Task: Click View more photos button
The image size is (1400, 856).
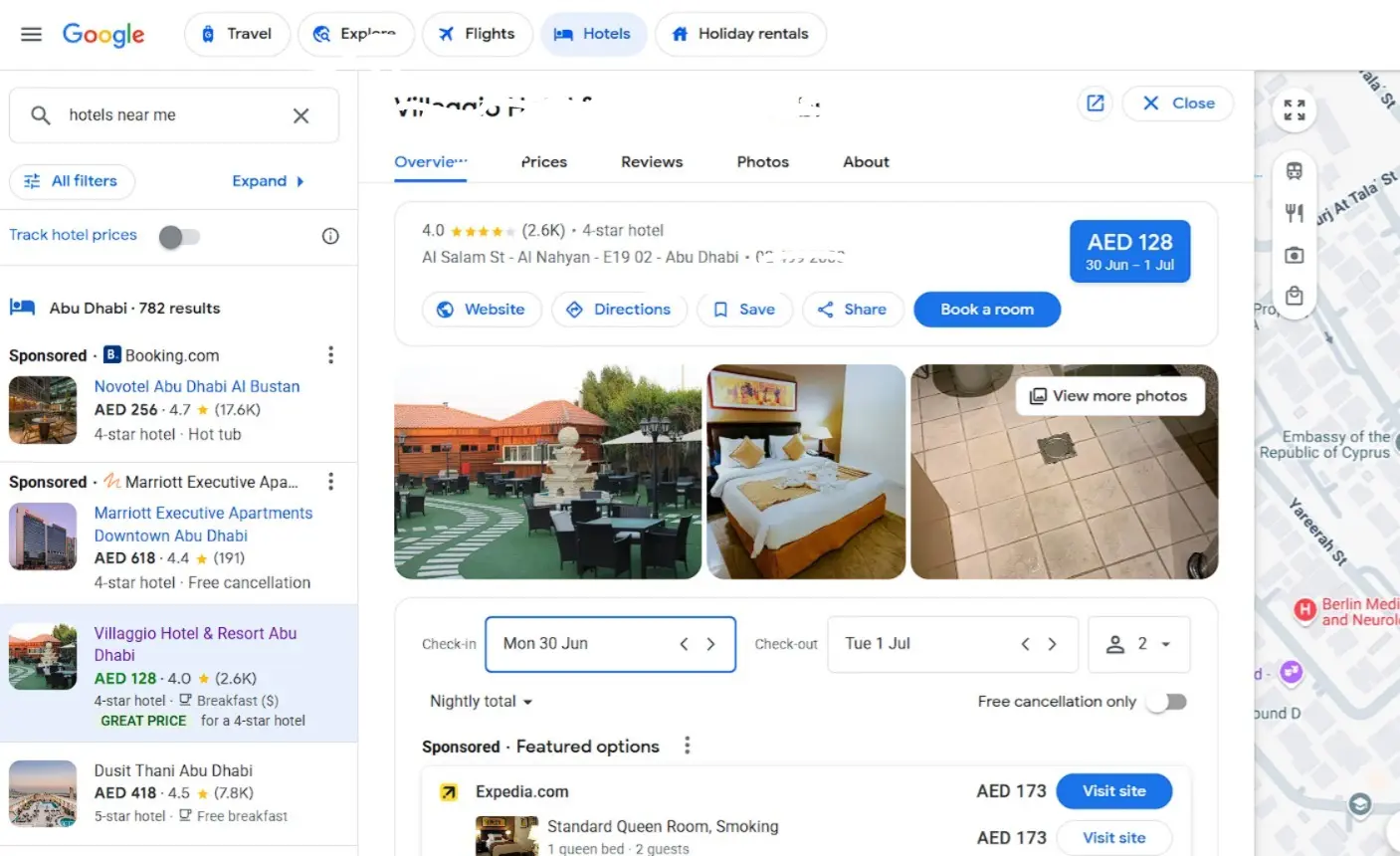Action: [1109, 396]
